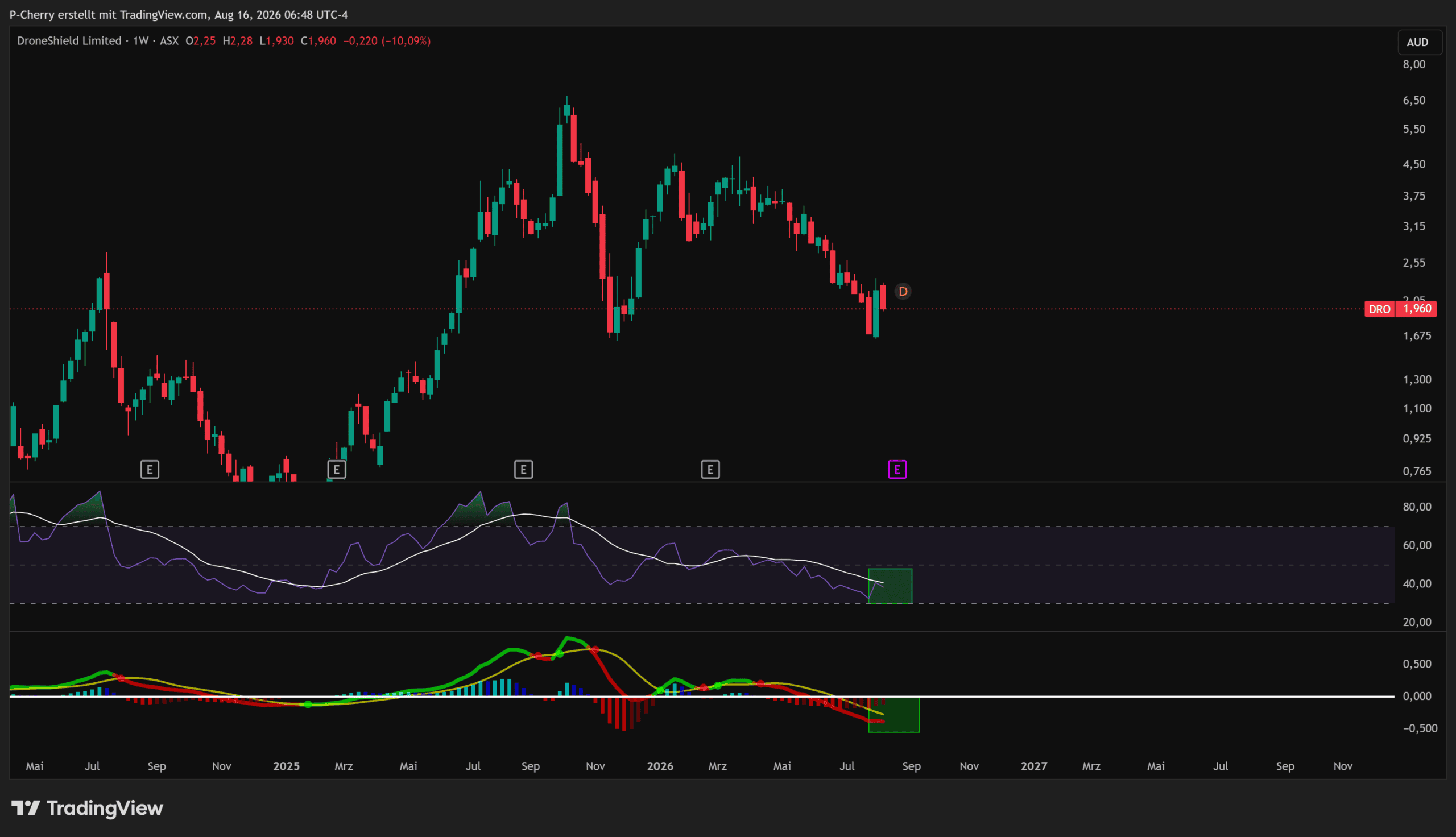Click the 4,50 price axis label
This screenshot has height=837, width=1456.
[x=1414, y=164]
